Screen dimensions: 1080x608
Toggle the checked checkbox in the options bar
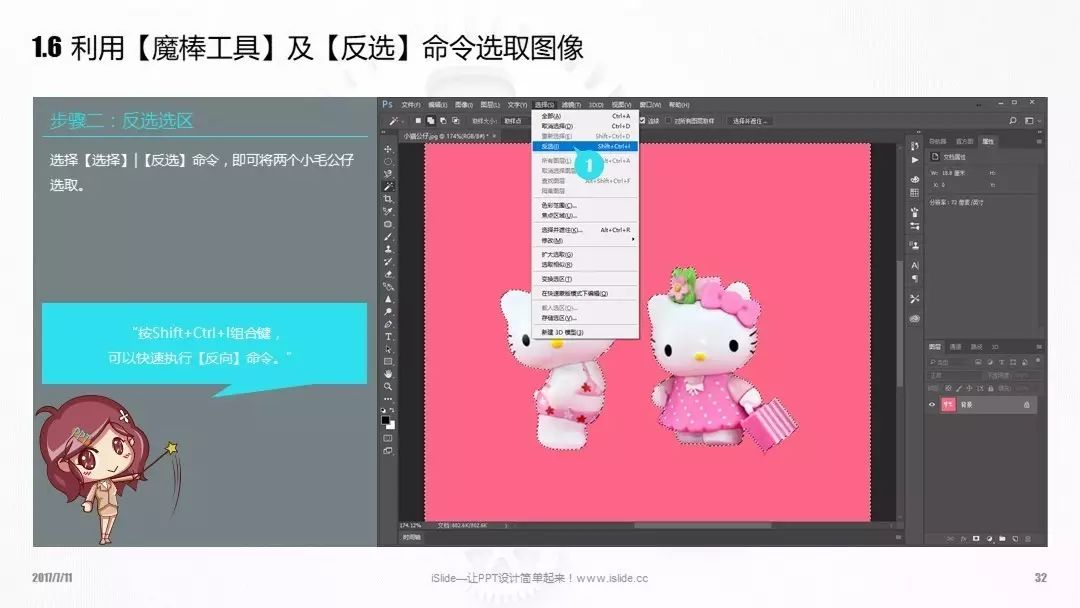point(643,120)
